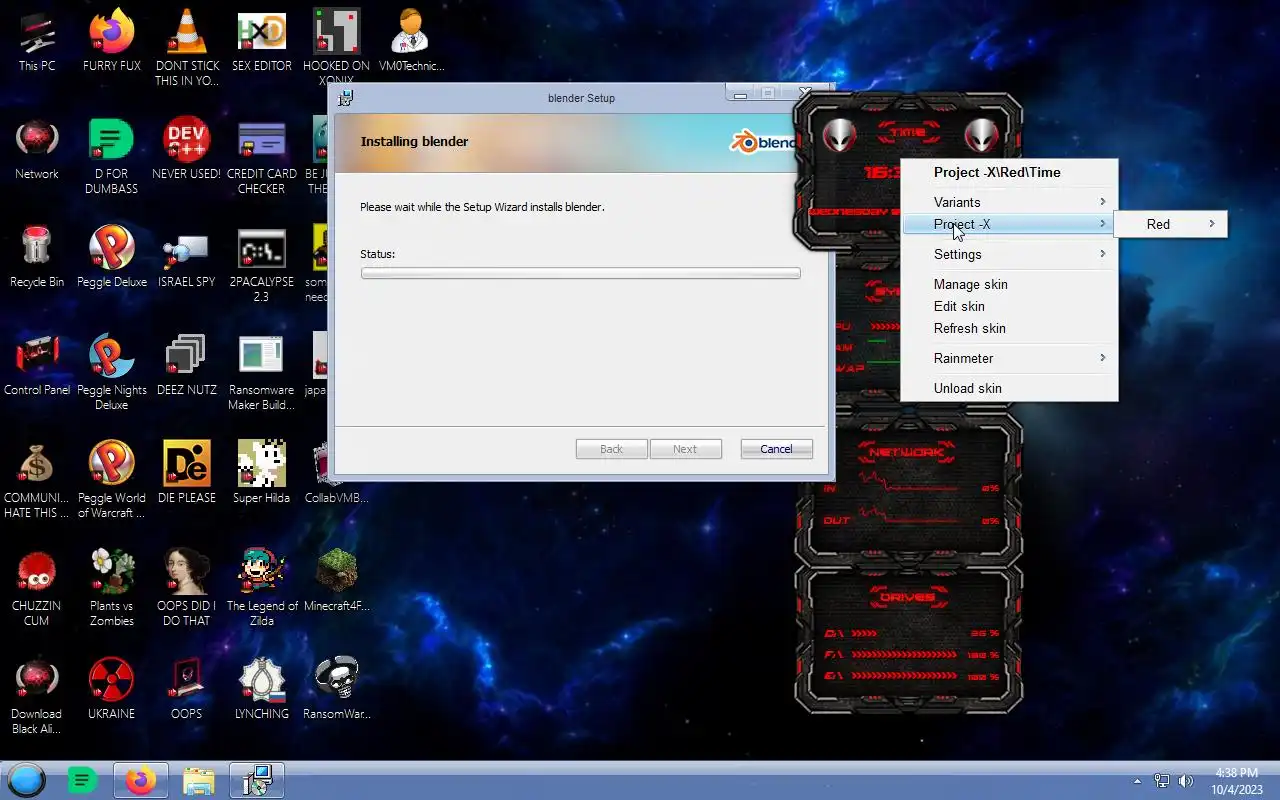Open the HOOKED ON XONIX shortcut
The width and height of the screenshot is (1280, 800).
point(336,47)
